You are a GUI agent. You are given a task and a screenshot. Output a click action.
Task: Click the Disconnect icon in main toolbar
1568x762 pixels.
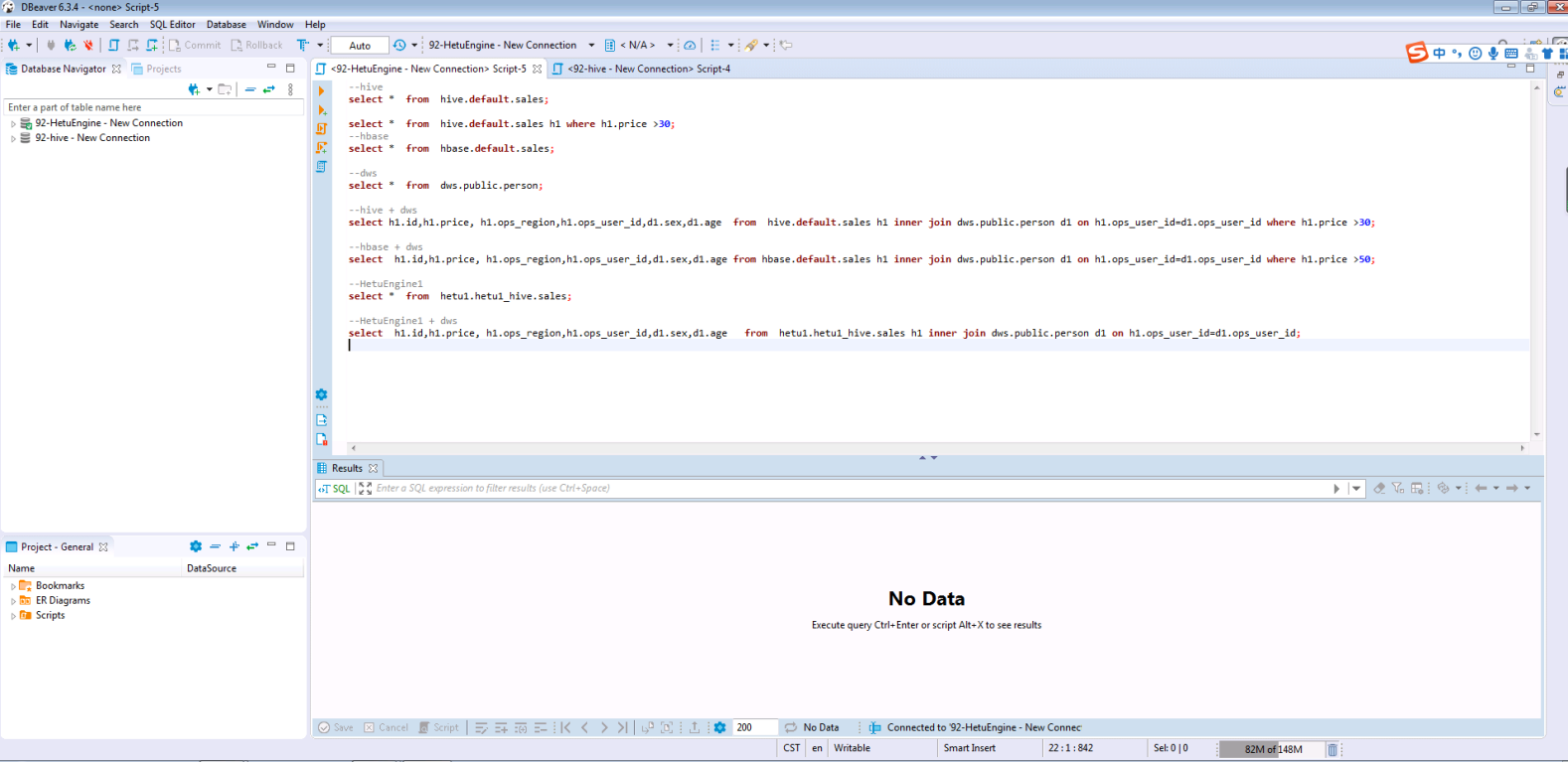[x=88, y=45]
